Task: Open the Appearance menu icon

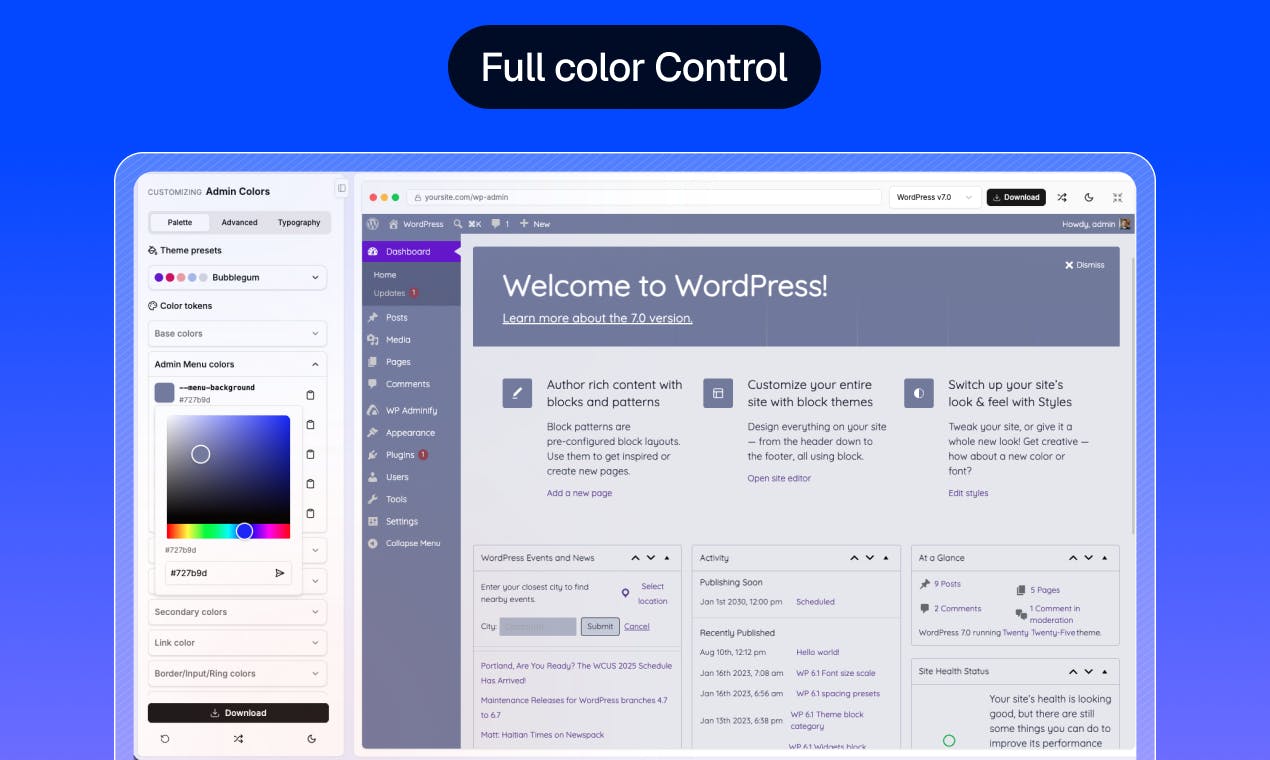Action: click(373, 433)
